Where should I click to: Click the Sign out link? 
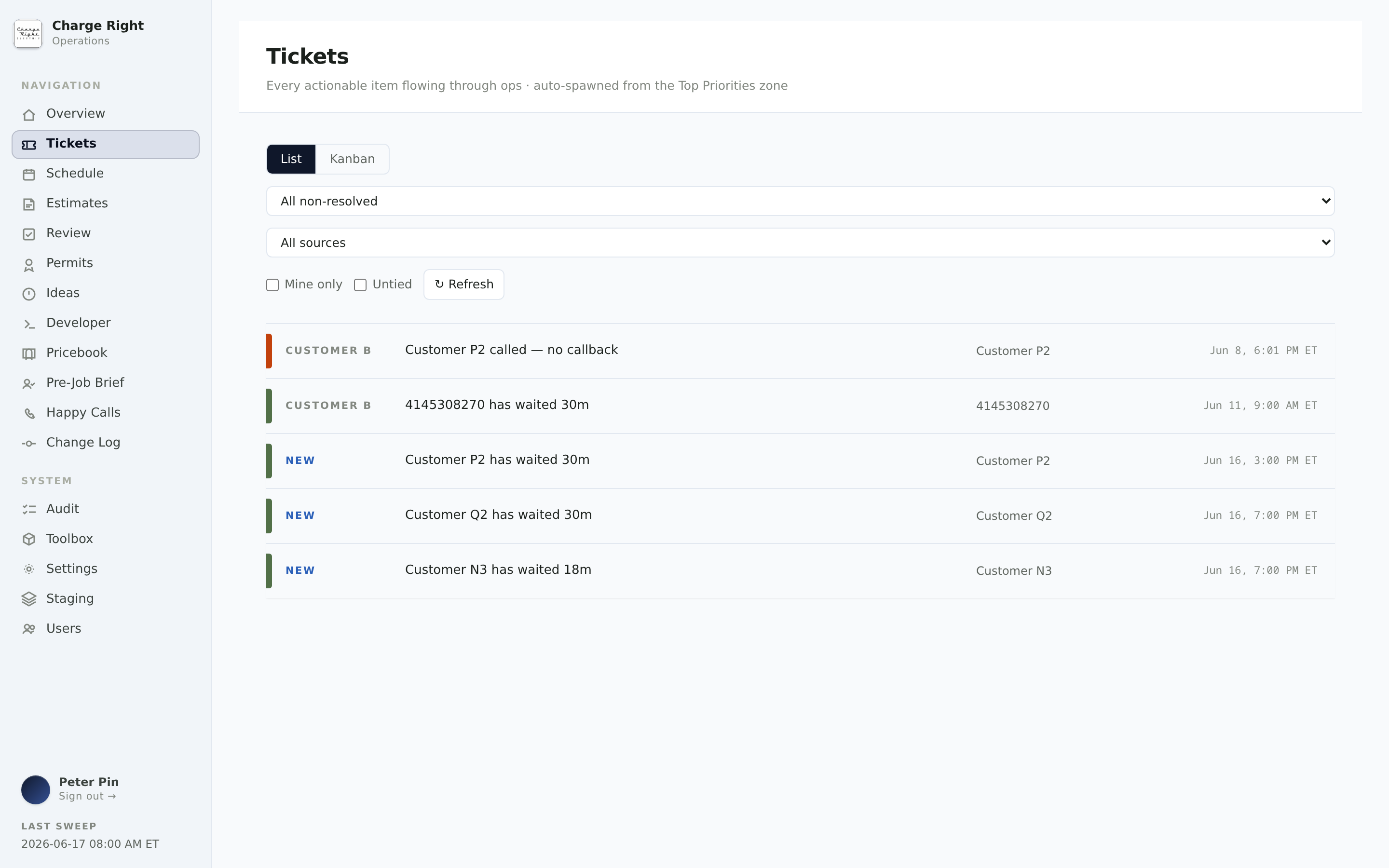(x=87, y=796)
